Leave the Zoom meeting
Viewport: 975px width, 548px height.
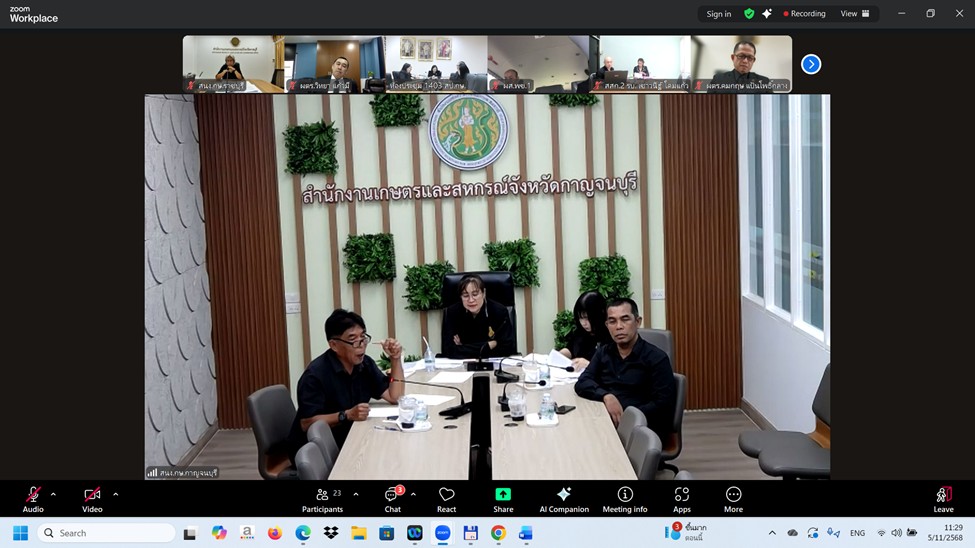click(x=943, y=497)
